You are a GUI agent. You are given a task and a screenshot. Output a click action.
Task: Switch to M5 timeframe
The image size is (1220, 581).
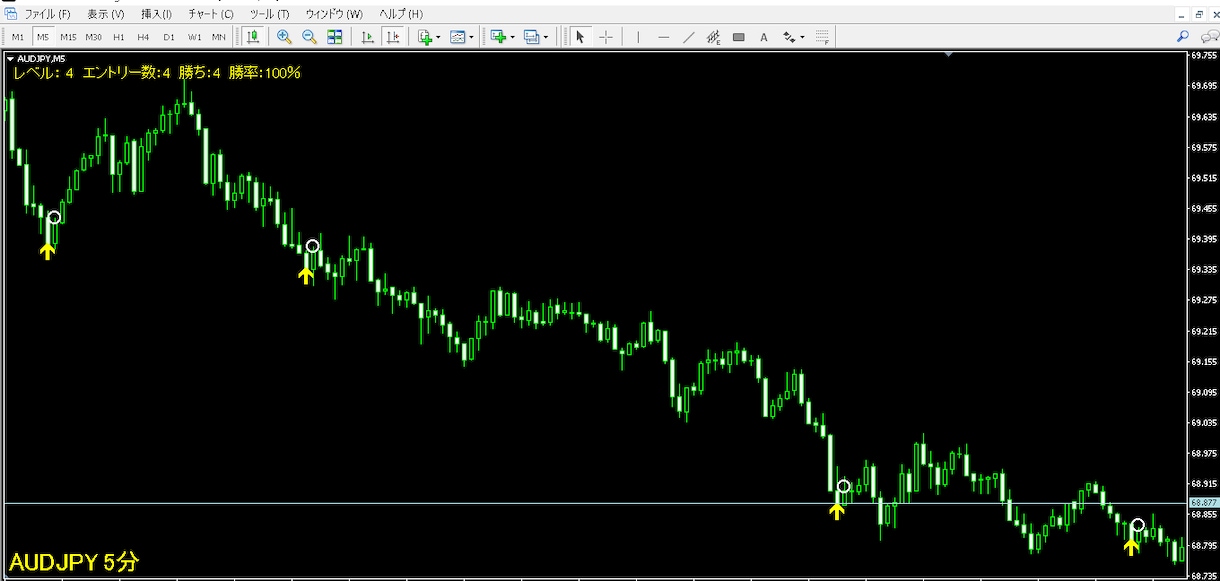pos(43,37)
